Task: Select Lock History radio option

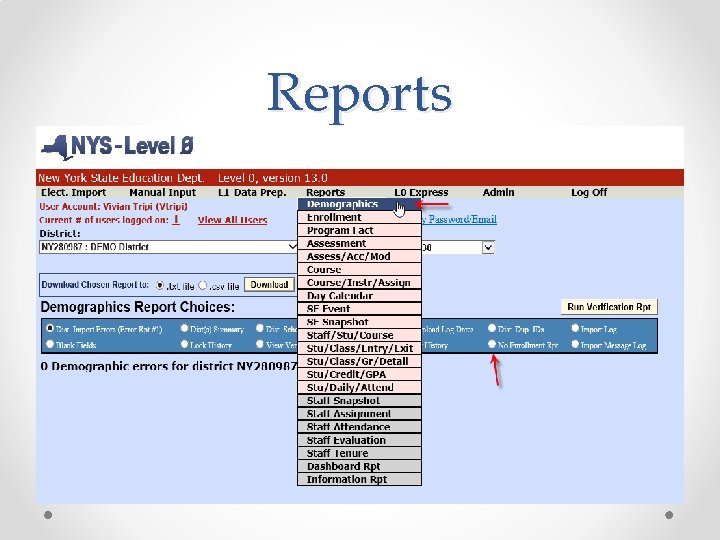Action: [184, 344]
